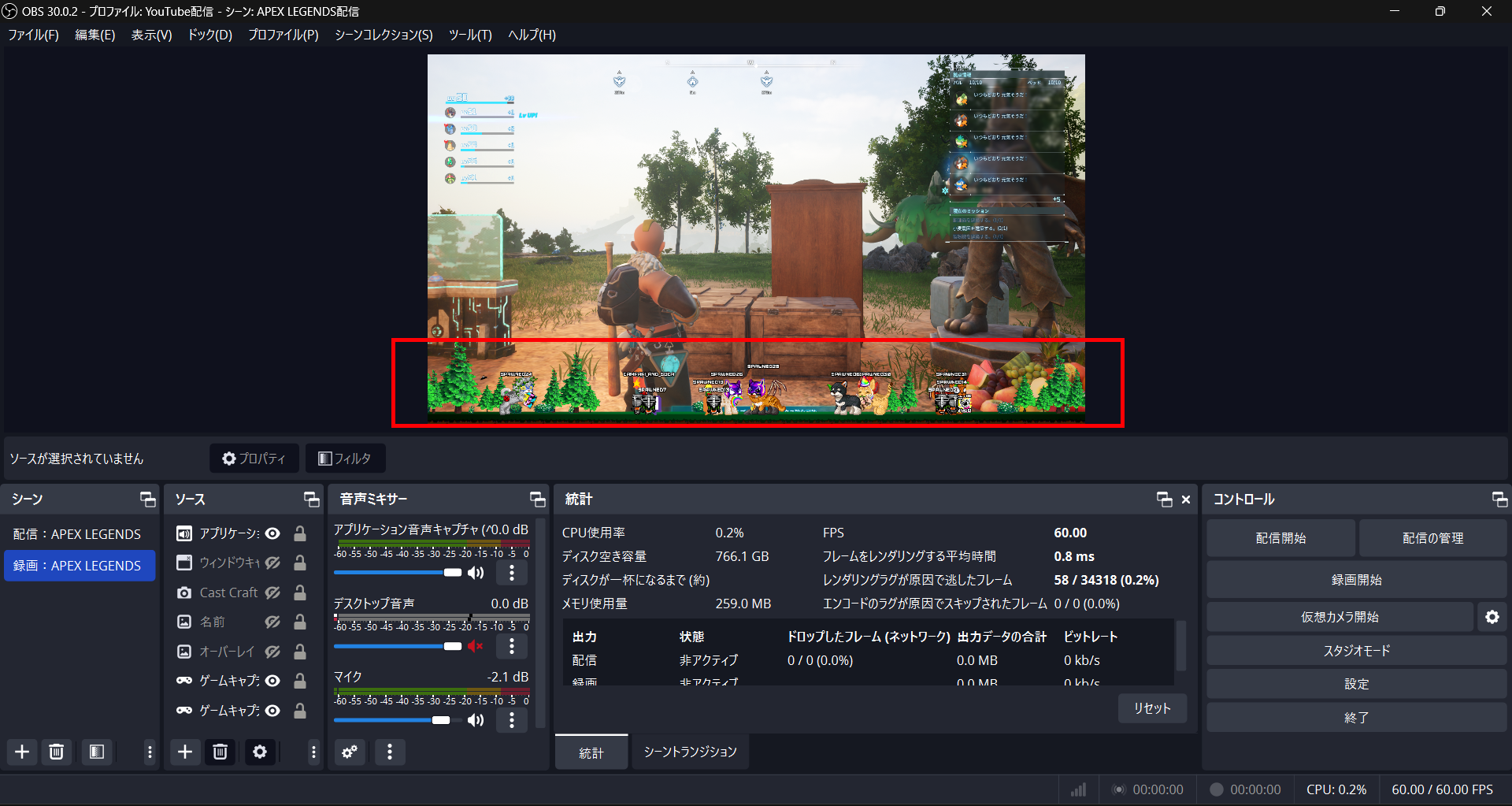Image resolution: width=1512 pixels, height=806 pixels.
Task: Add a new source with the plus icon
Action: pos(184,752)
